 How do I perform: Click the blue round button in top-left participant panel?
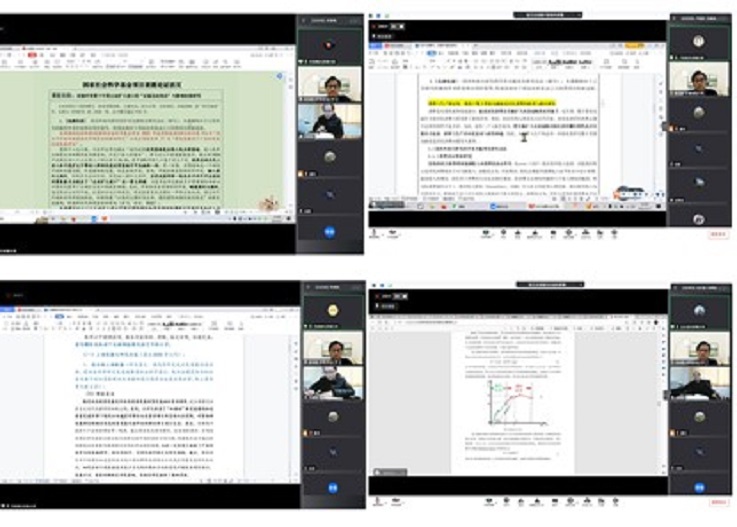tap(329, 231)
